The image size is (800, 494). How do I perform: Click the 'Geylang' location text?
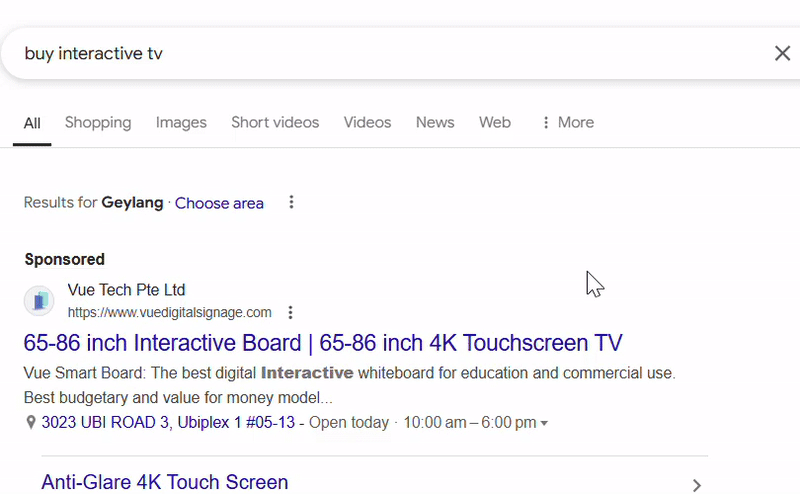pos(132,203)
